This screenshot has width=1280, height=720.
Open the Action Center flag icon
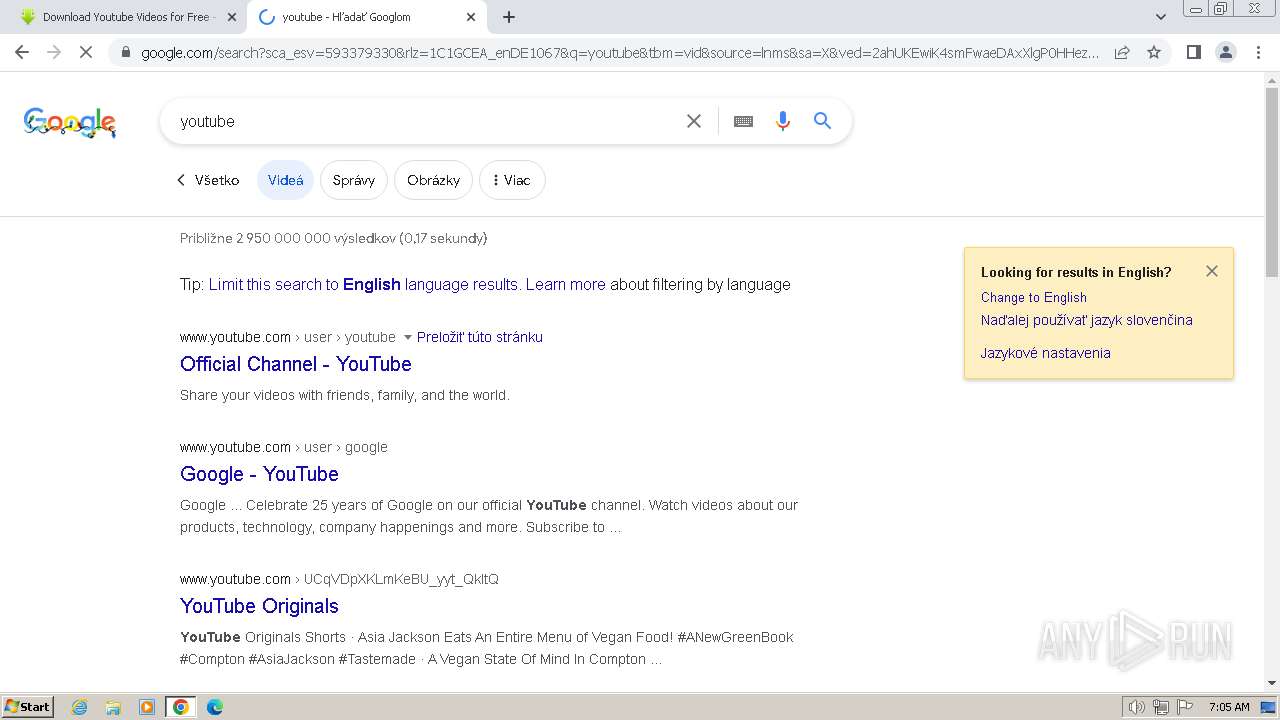pyautogui.click(x=1185, y=707)
